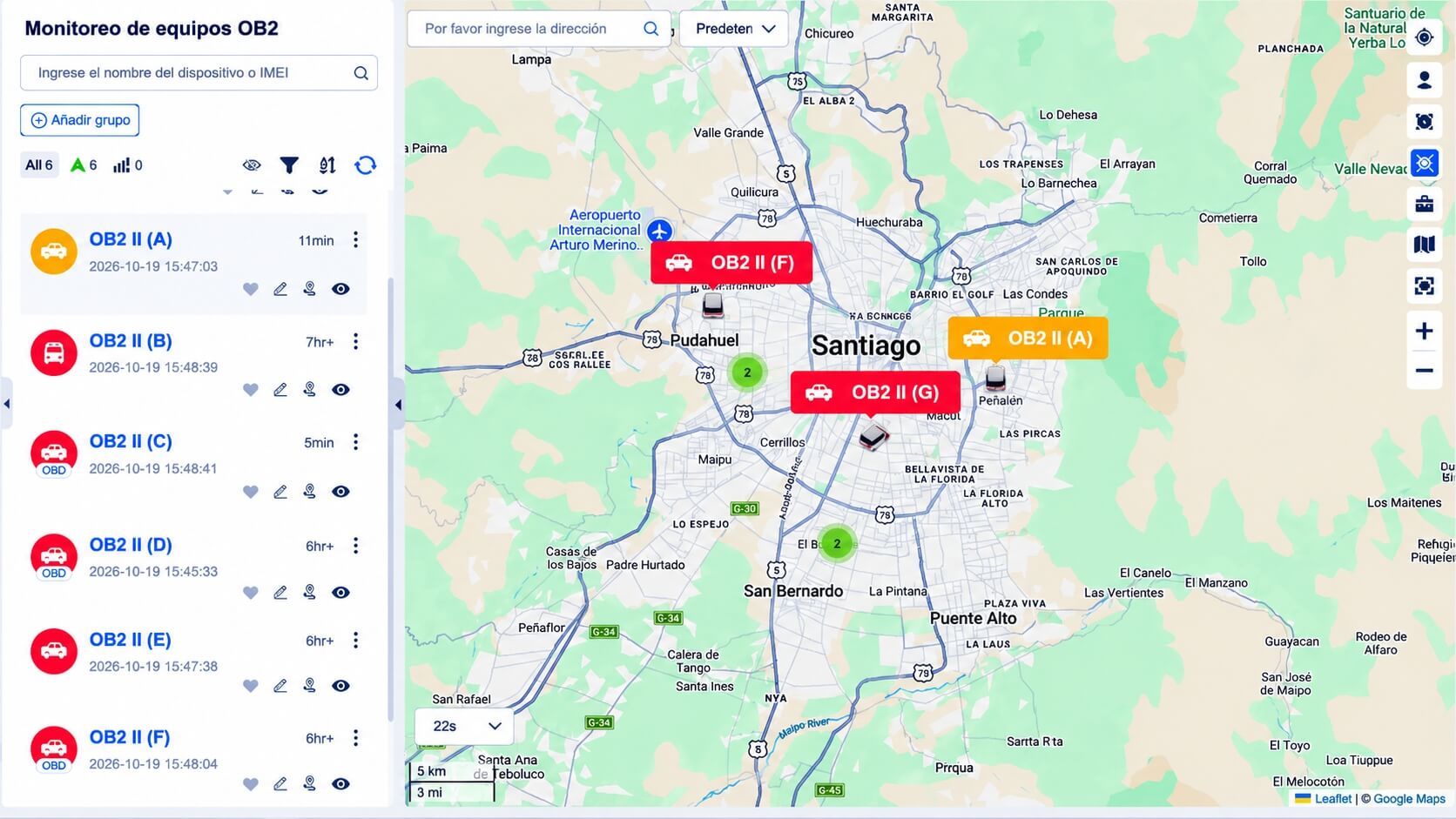Image resolution: width=1456 pixels, height=819 pixels.
Task: Zoom out with the minus button
Action: tap(1425, 371)
